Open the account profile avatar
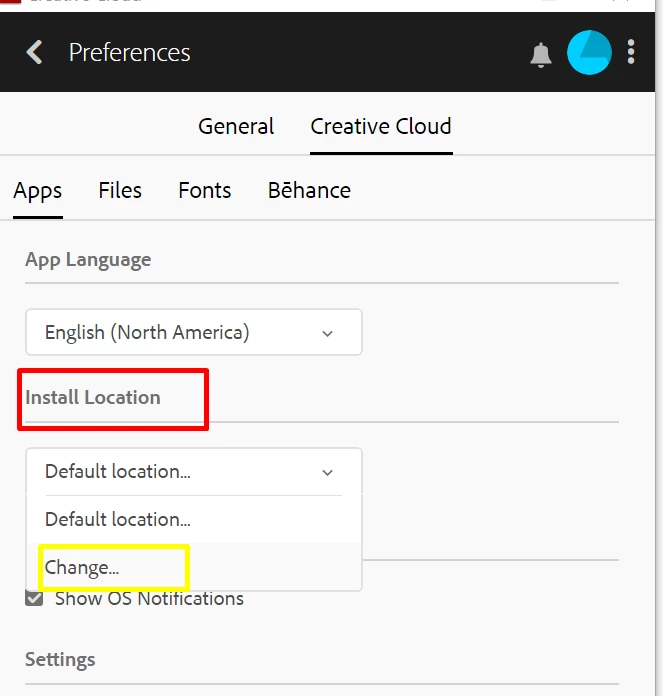663x696 pixels. coord(589,52)
